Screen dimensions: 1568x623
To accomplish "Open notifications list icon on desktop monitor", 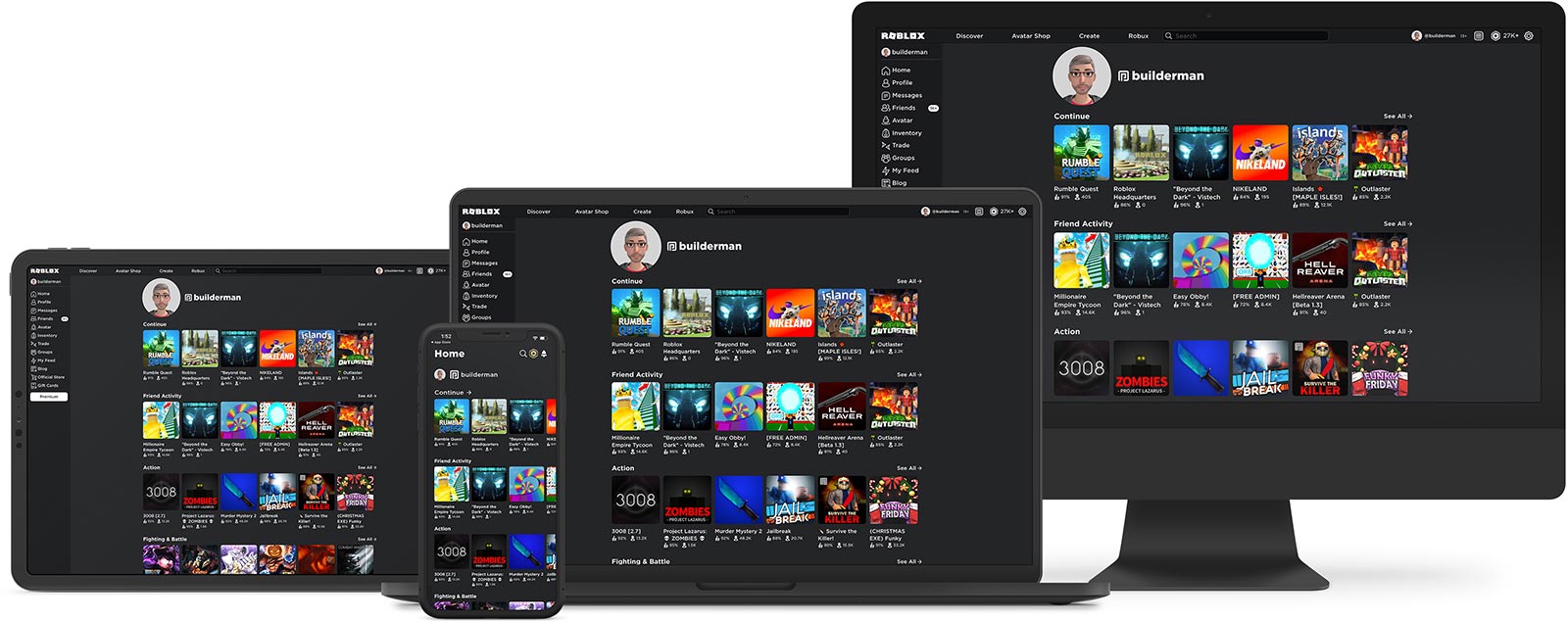I will pos(1479,36).
